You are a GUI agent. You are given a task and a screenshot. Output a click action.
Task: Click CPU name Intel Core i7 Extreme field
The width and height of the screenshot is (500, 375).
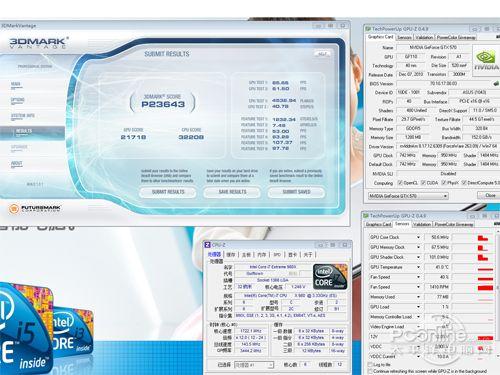273,267
